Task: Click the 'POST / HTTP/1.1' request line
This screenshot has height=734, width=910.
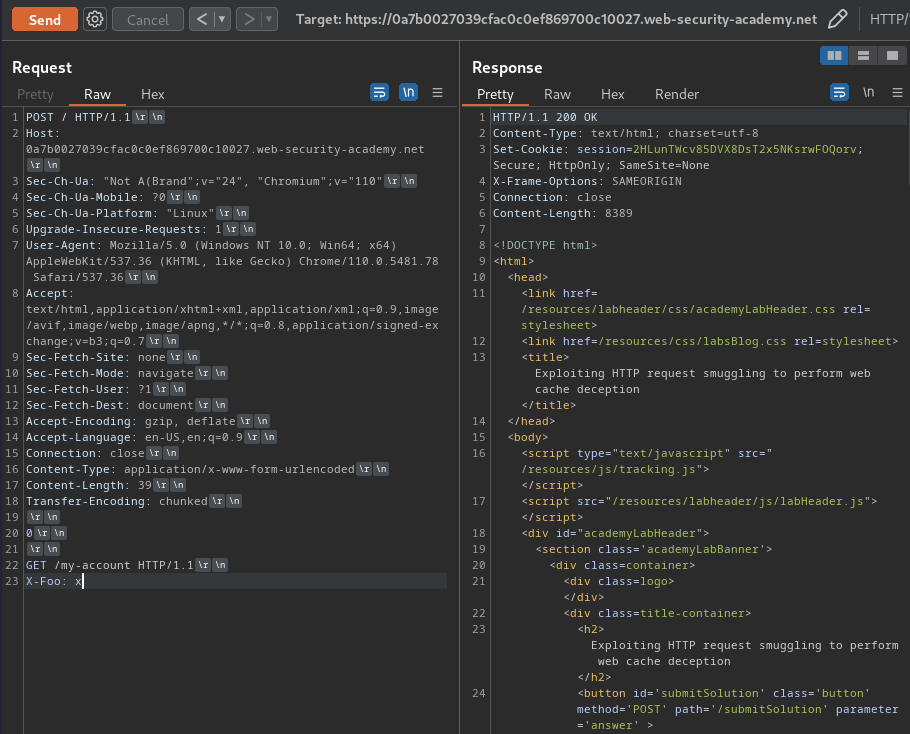Action: (x=78, y=117)
